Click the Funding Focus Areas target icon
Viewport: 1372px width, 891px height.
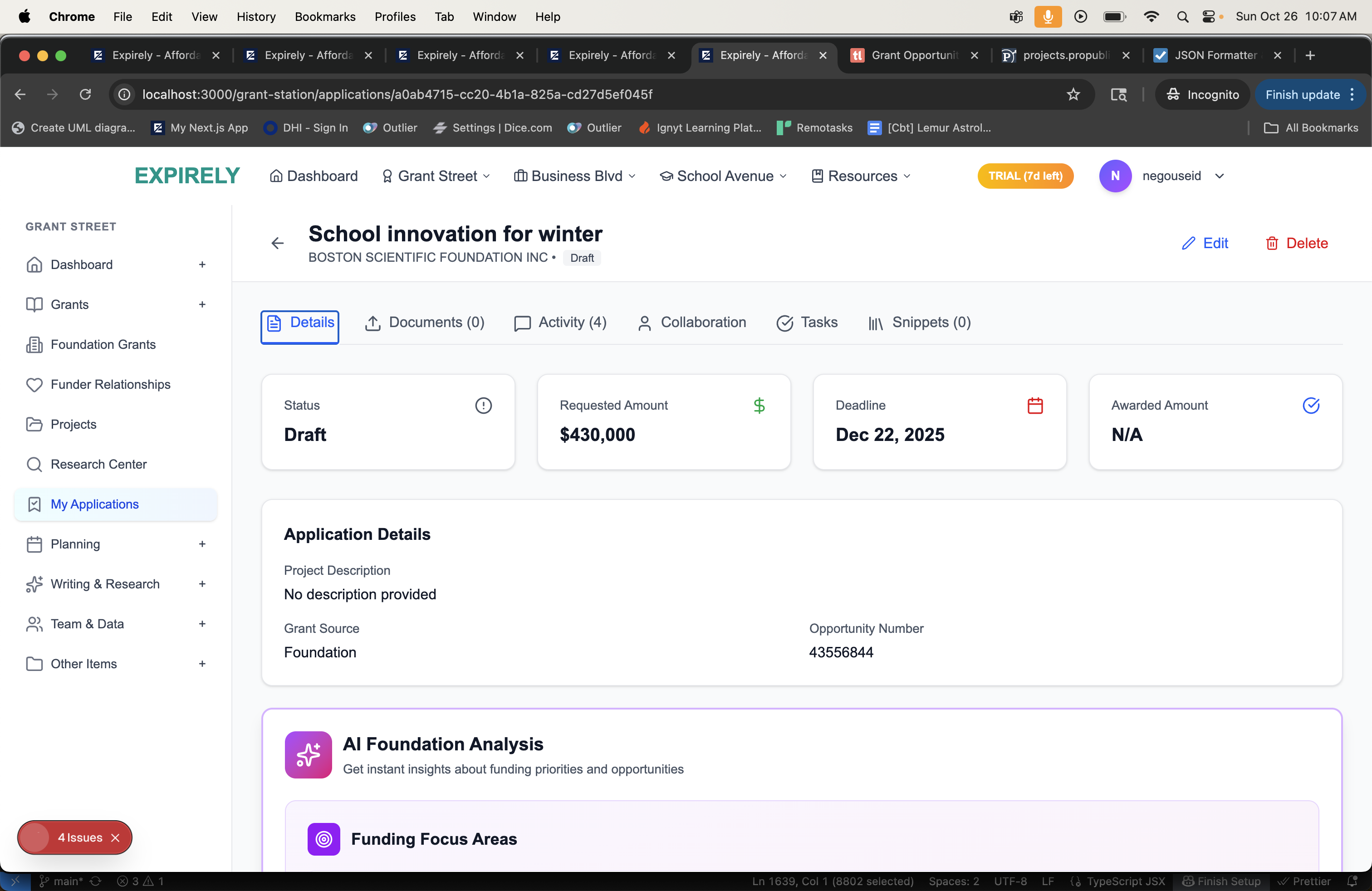323,839
